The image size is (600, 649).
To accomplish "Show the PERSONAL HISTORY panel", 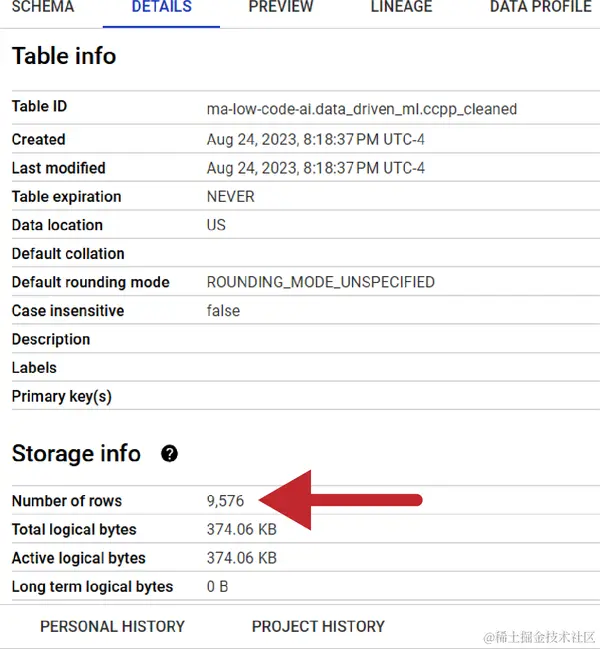I will point(112,626).
